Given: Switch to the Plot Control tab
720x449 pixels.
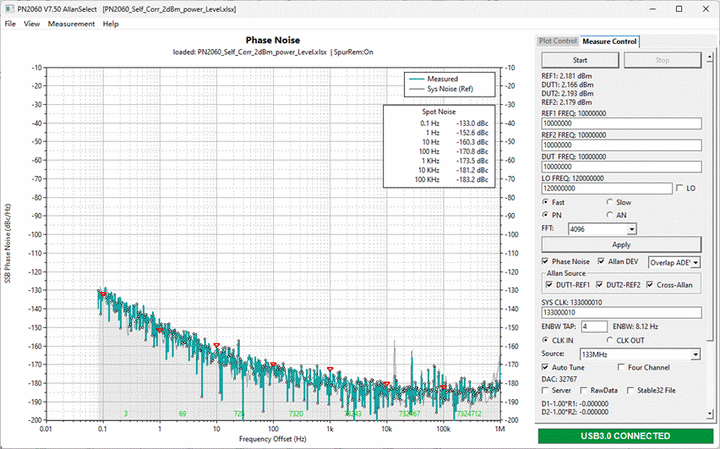Looking at the screenshot, I should [x=557, y=41].
